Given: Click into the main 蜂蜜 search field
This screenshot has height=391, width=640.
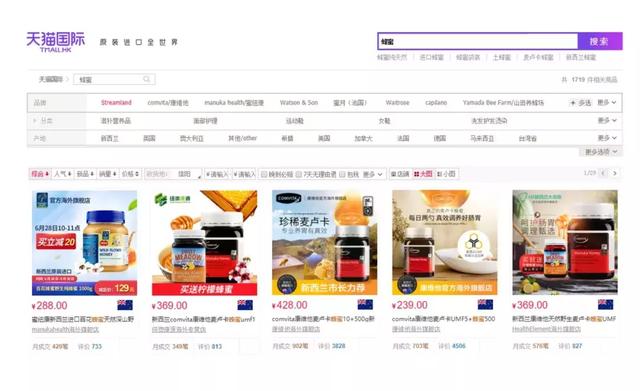Looking at the screenshot, I should coord(478,41).
